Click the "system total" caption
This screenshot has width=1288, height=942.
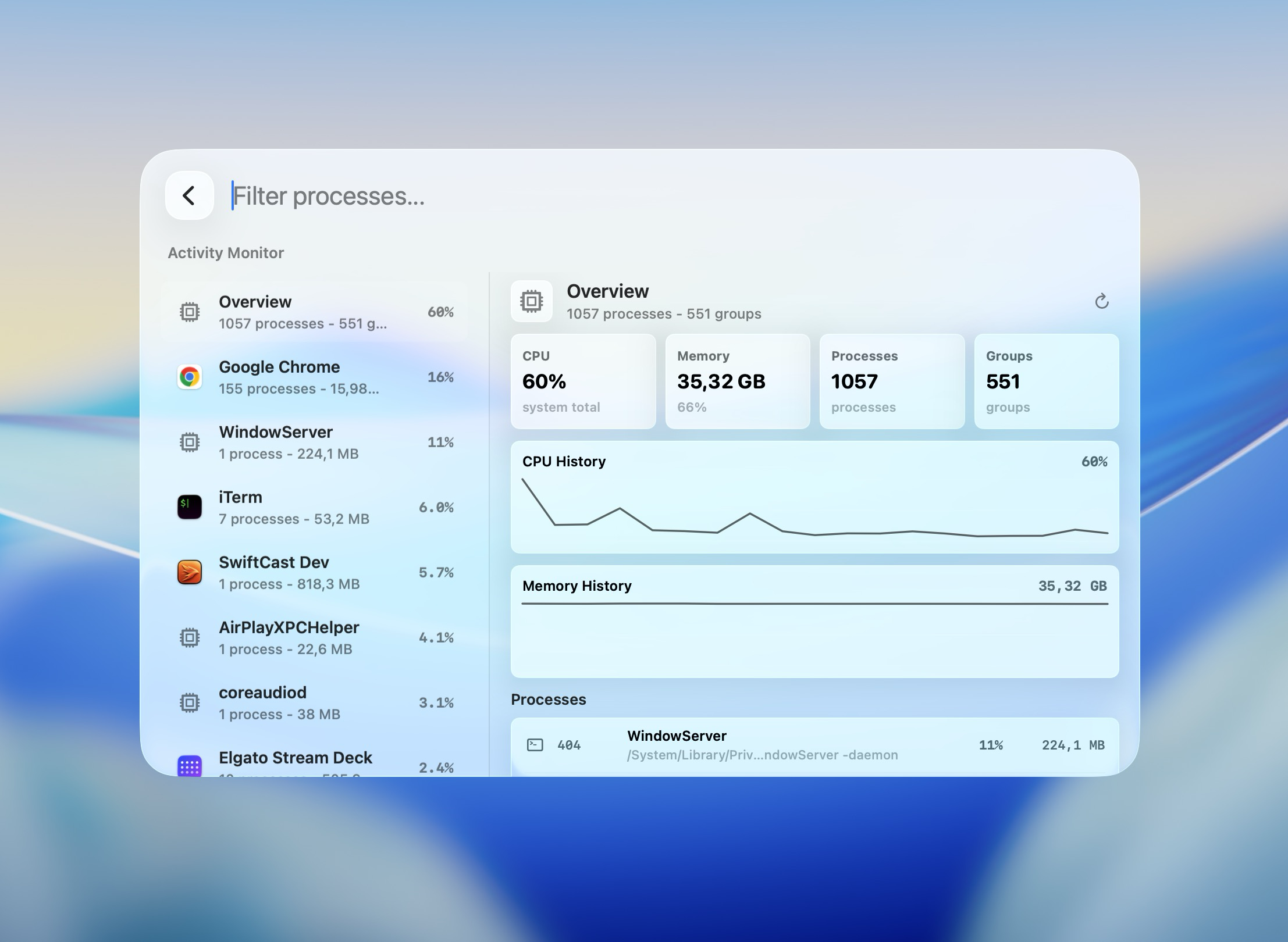pos(561,408)
